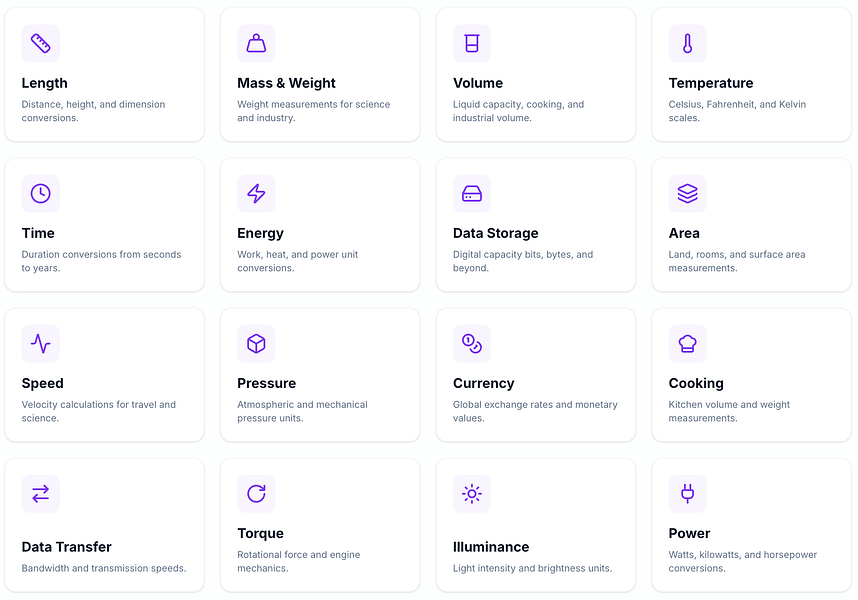Click "Digital capacity bits, bytes, and beyond."
The height and width of the screenshot is (600, 858).
pos(523,261)
